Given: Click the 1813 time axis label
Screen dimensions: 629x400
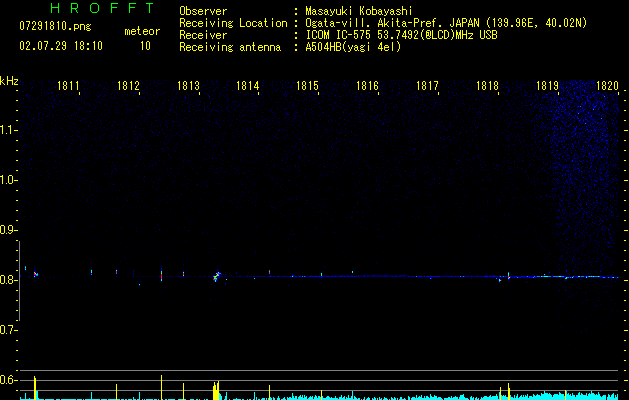Looking at the screenshot, I should point(188,85).
